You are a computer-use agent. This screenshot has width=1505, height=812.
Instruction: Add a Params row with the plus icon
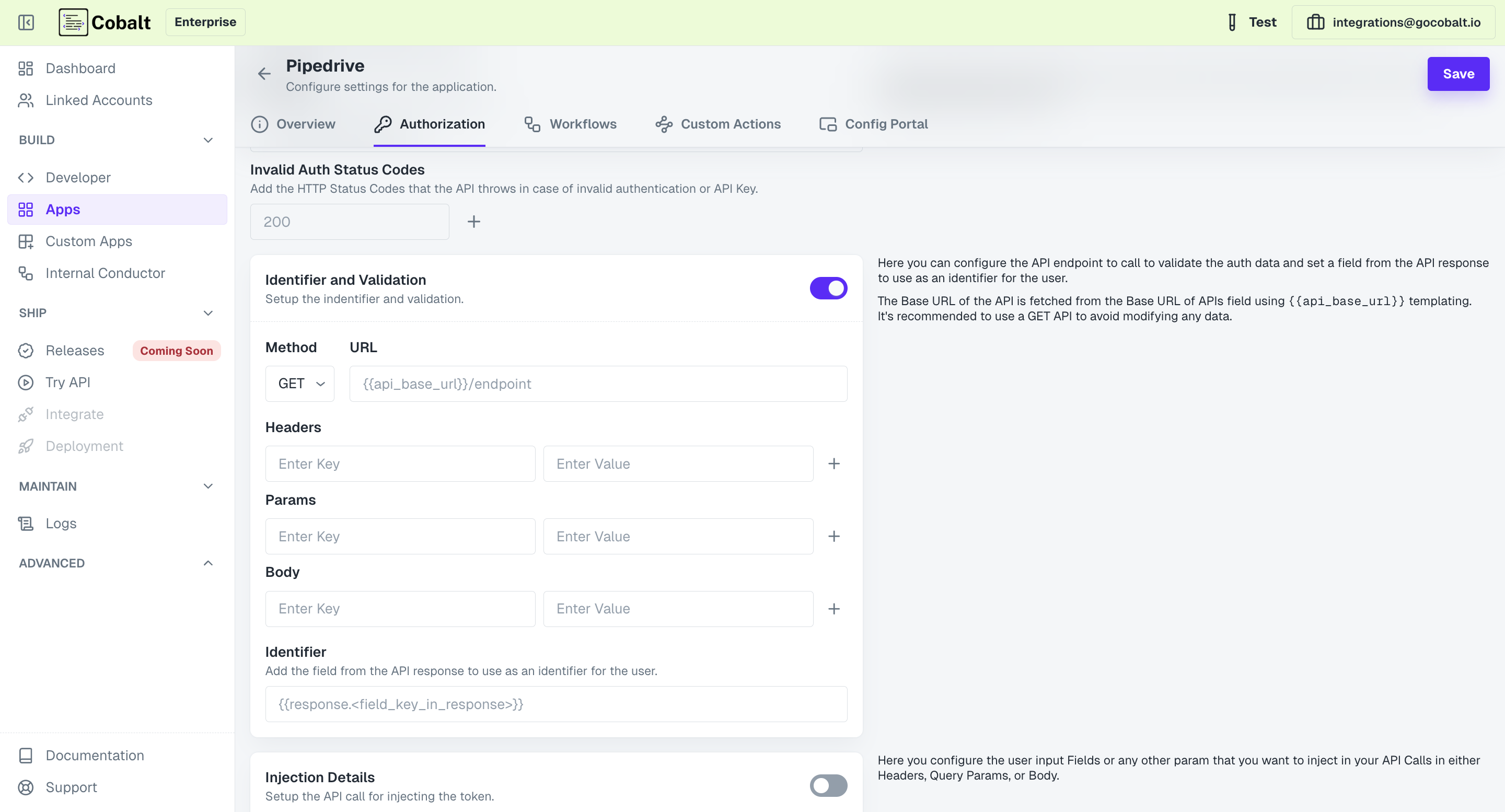833,536
